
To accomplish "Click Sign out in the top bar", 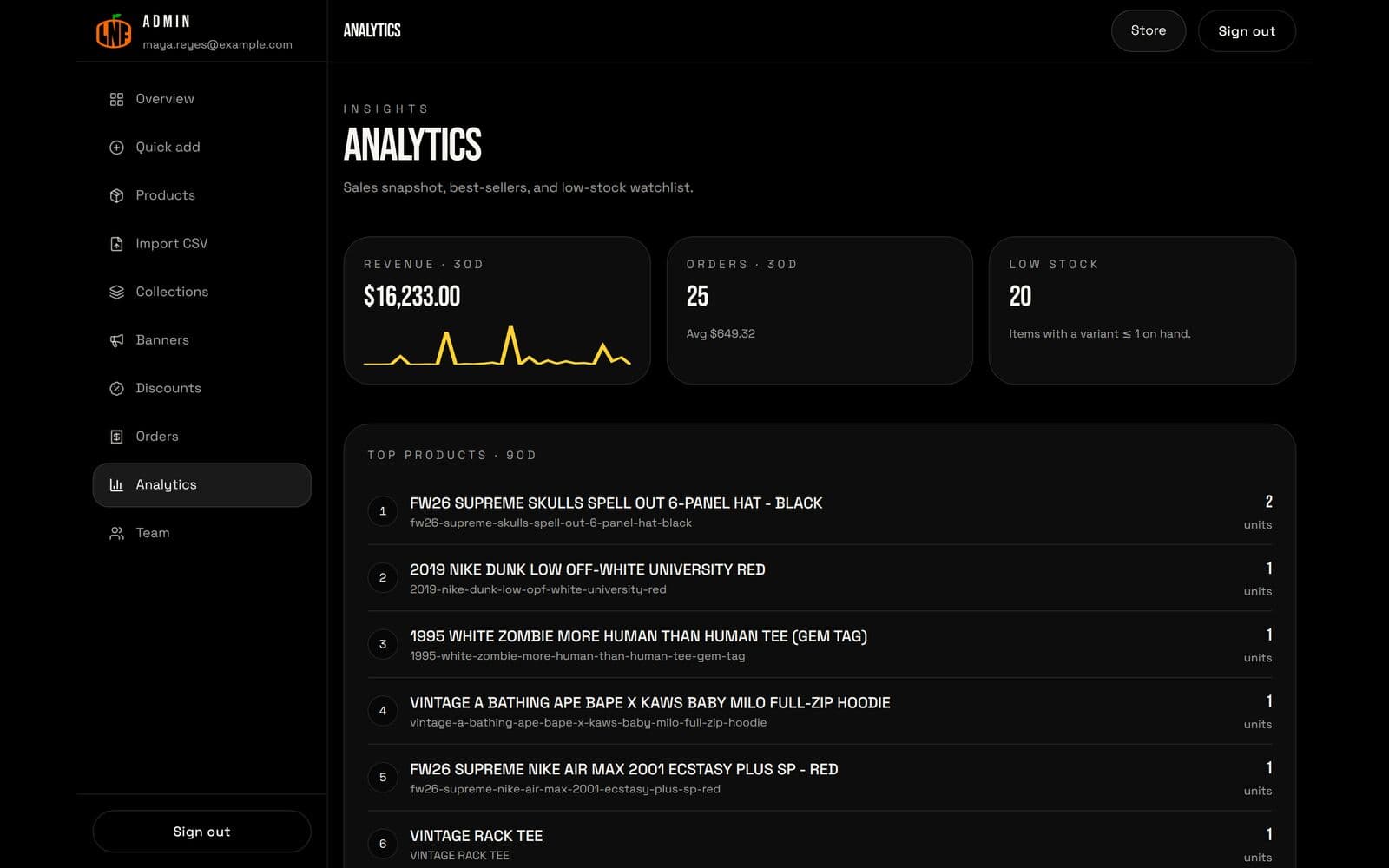I will click(x=1247, y=30).
